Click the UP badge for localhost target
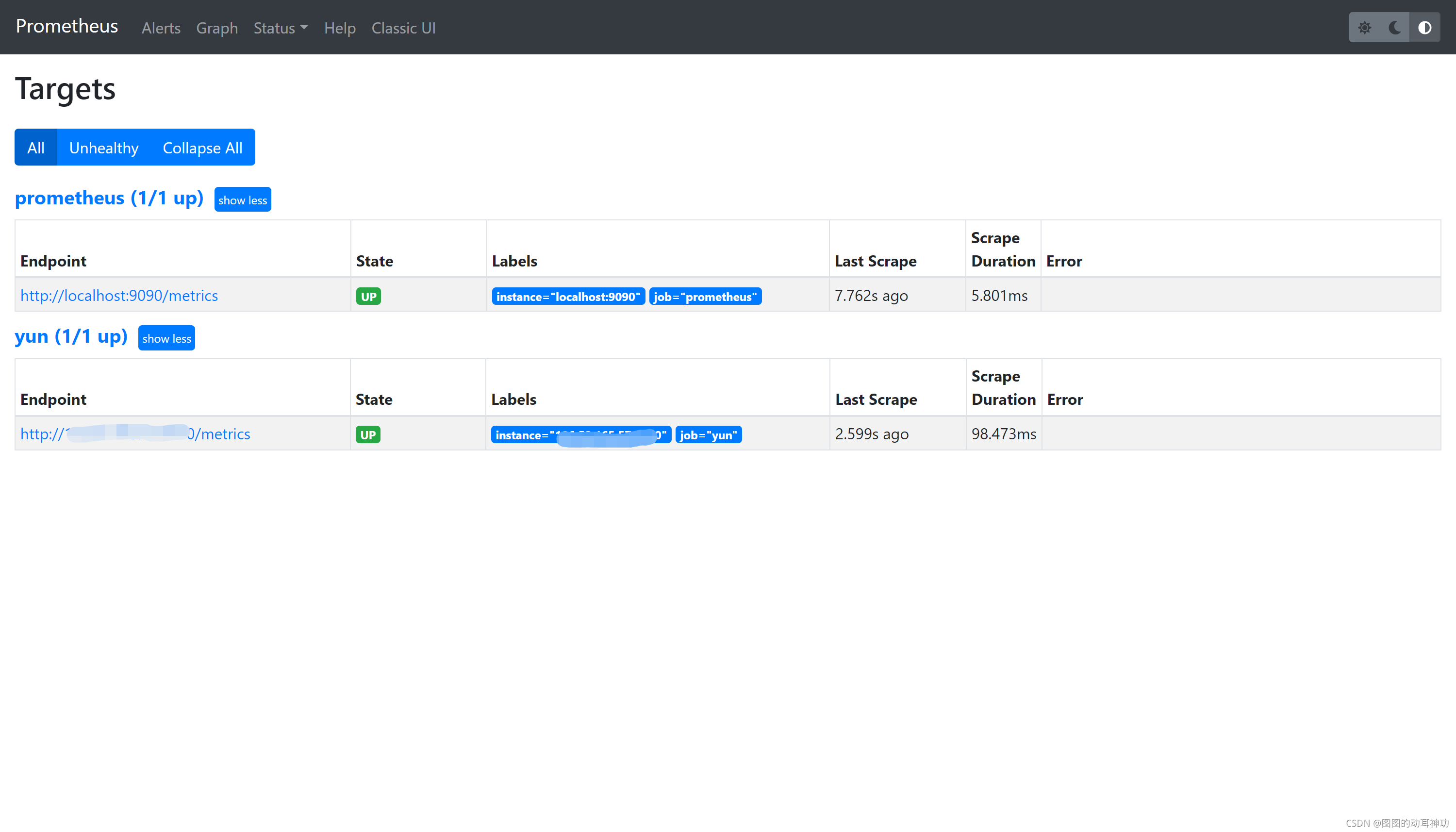This screenshot has height=832, width=1456. (x=368, y=297)
